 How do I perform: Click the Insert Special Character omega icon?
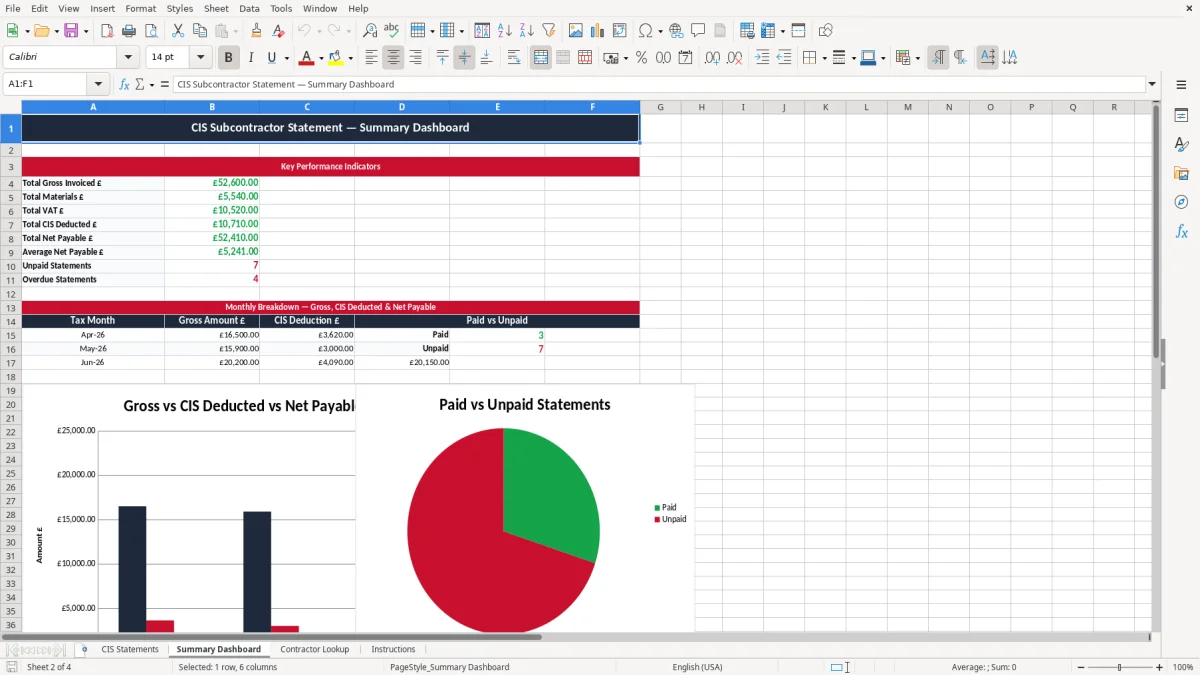[x=645, y=31]
